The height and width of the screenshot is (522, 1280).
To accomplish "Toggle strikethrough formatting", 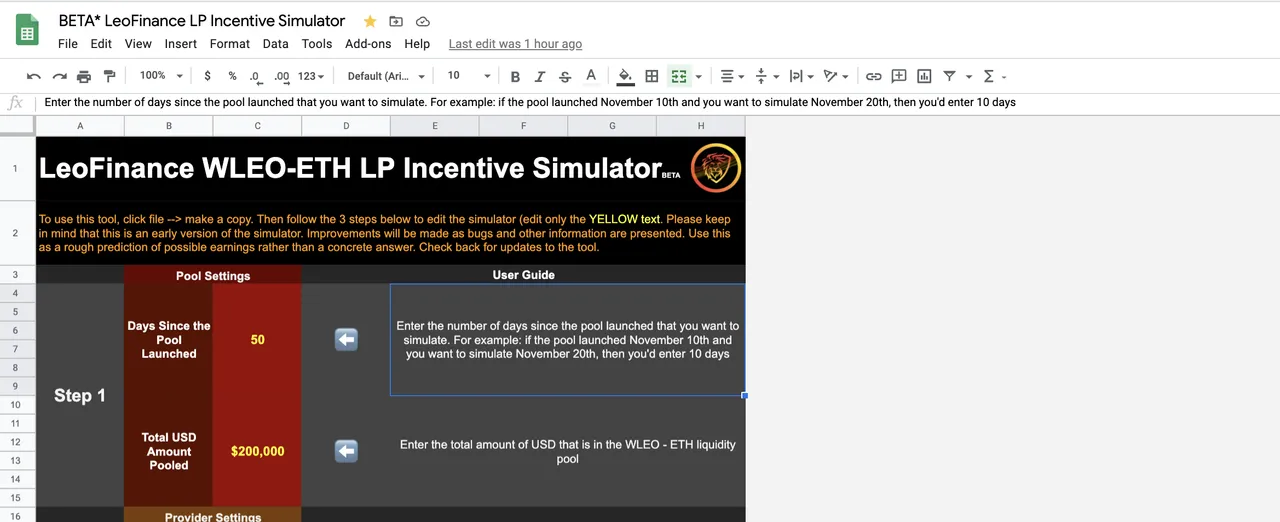I will pos(565,76).
